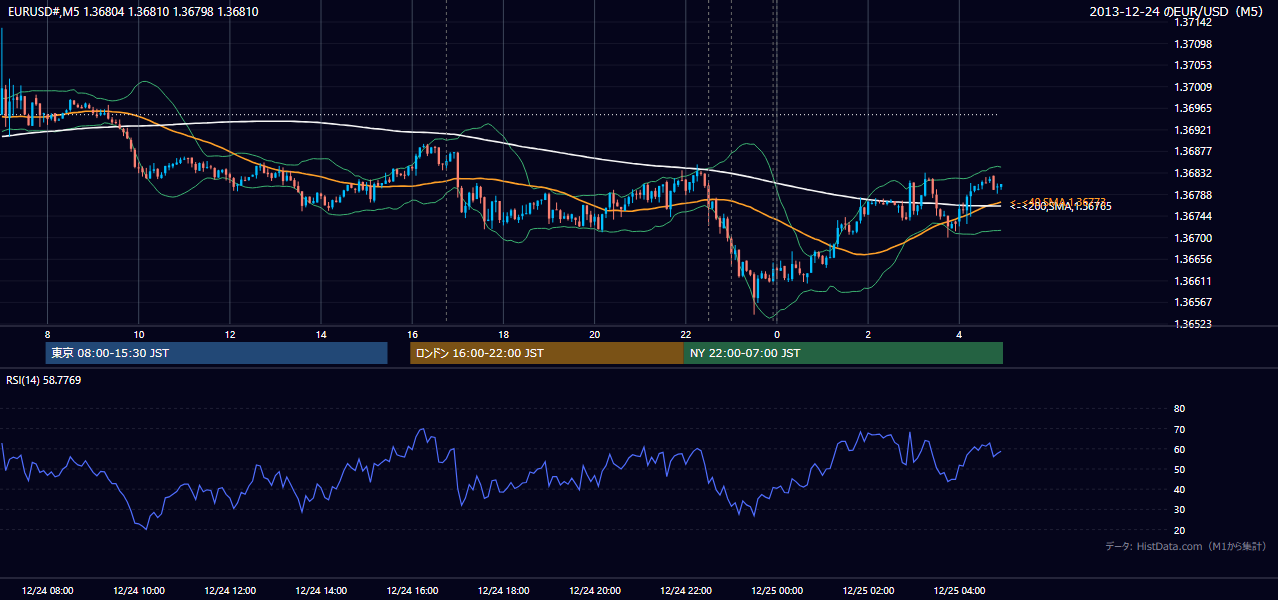Click RSI scale label 30
Screen dimensions: 1278x600
point(1179,510)
